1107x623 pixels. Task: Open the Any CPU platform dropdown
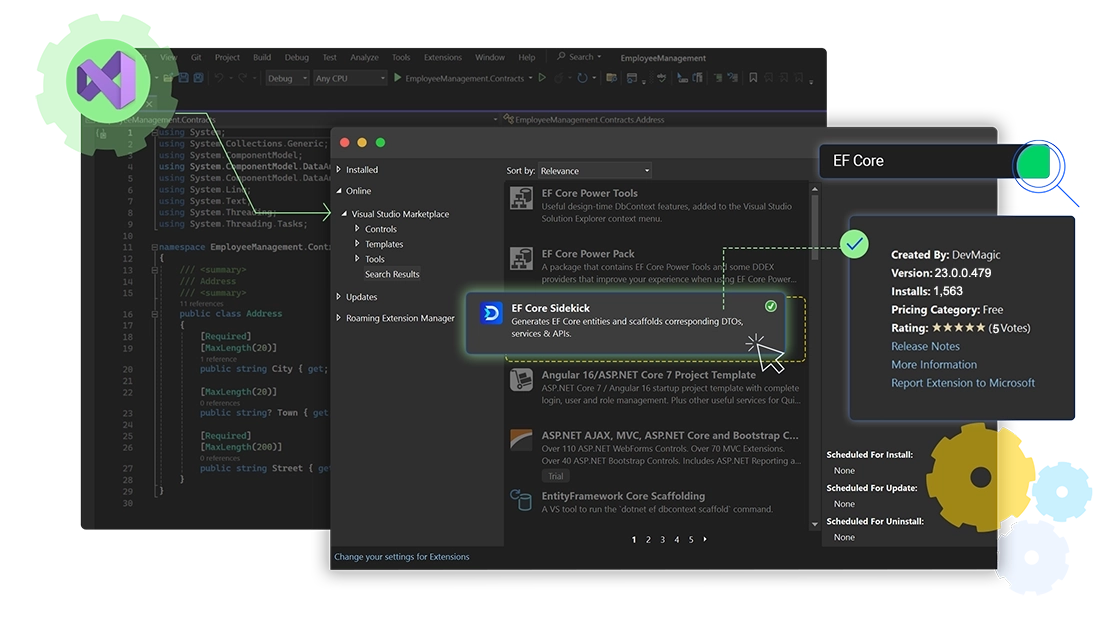pyautogui.click(x=350, y=78)
